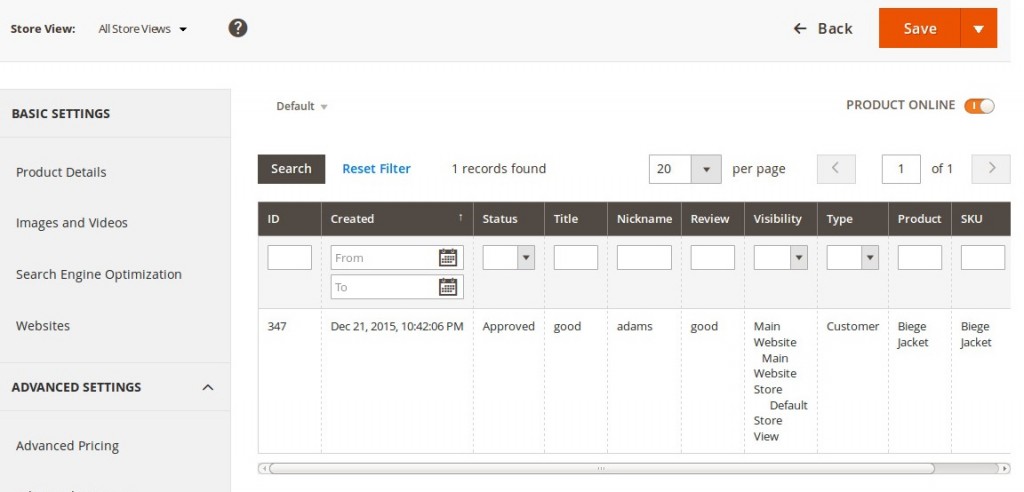Collapse the Advanced Settings section
Viewport: 1024px width, 492px height.
208,387
